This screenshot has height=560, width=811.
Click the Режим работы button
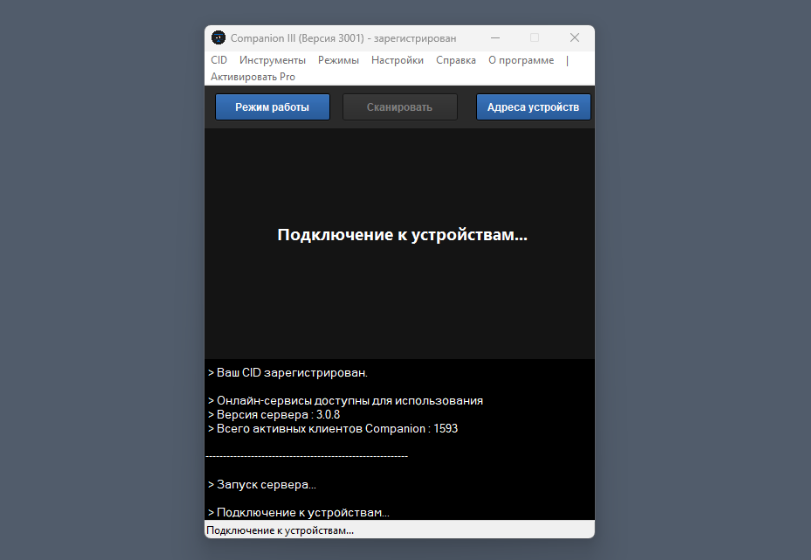[x=272, y=107]
